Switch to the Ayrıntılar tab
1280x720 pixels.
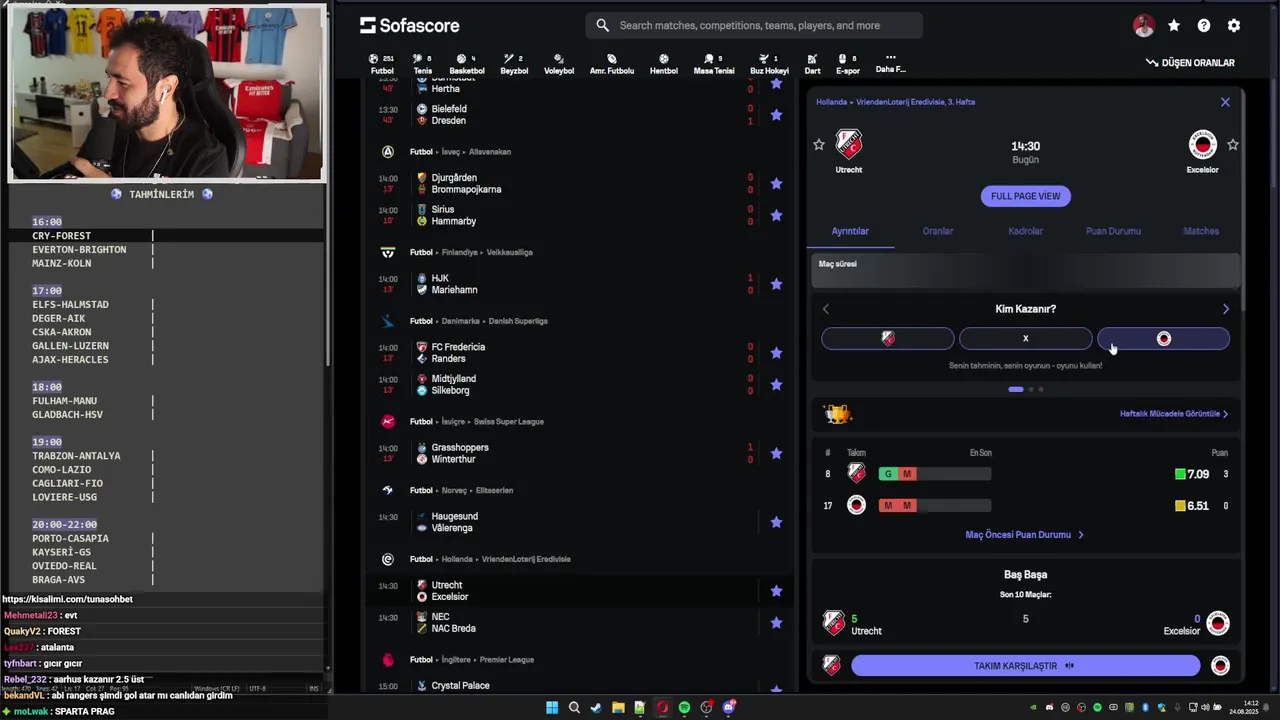[x=850, y=231]
